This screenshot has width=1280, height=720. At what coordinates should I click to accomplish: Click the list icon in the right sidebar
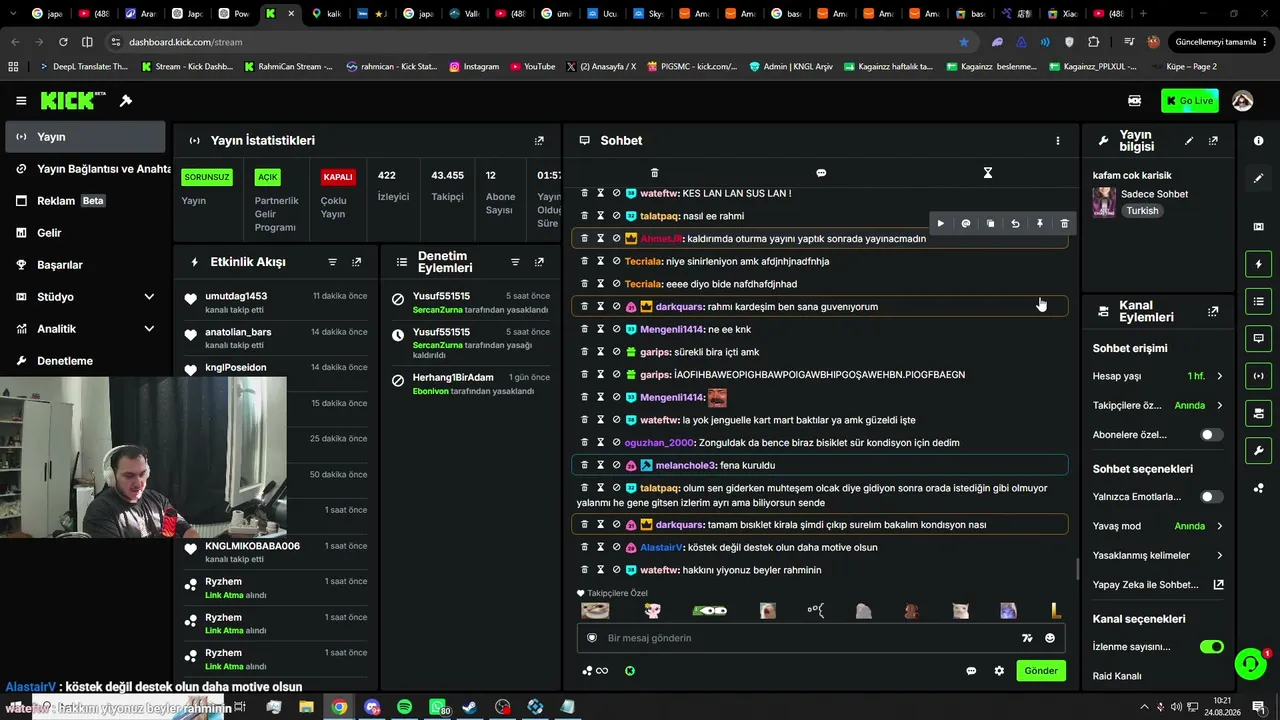pos(1258,301)
